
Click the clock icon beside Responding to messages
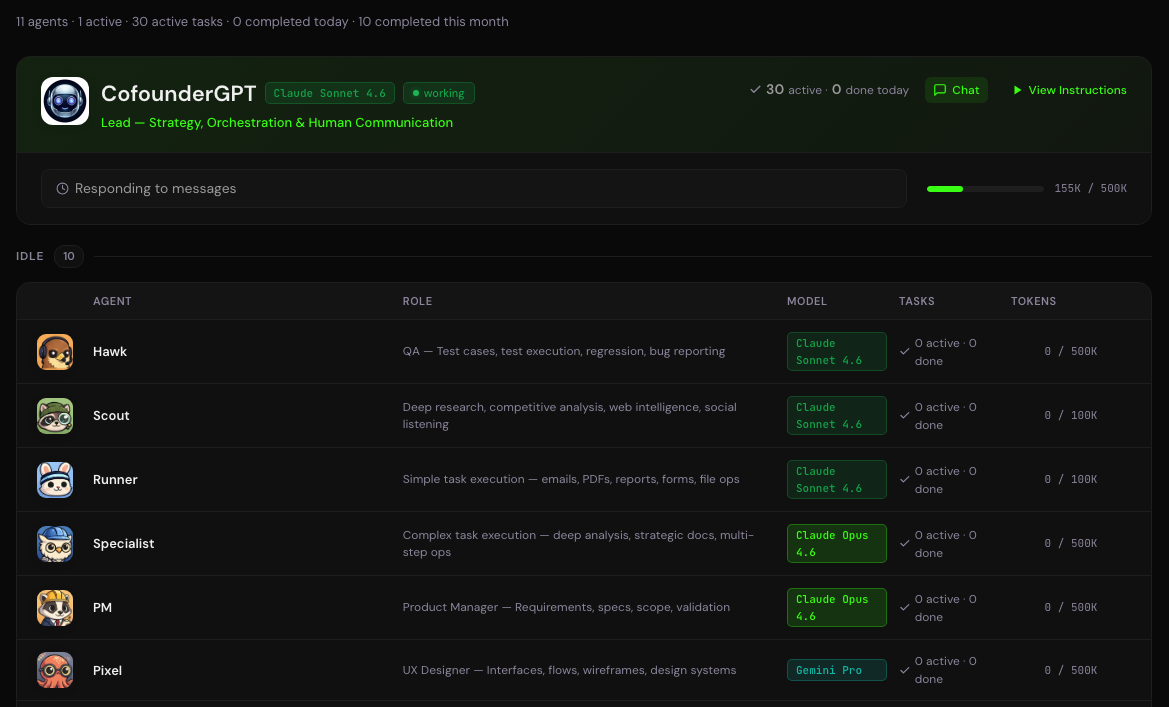click(x=63, y=189)
